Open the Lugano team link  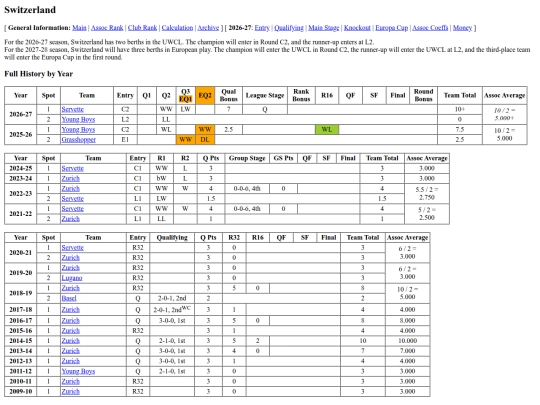coord(72,278)
